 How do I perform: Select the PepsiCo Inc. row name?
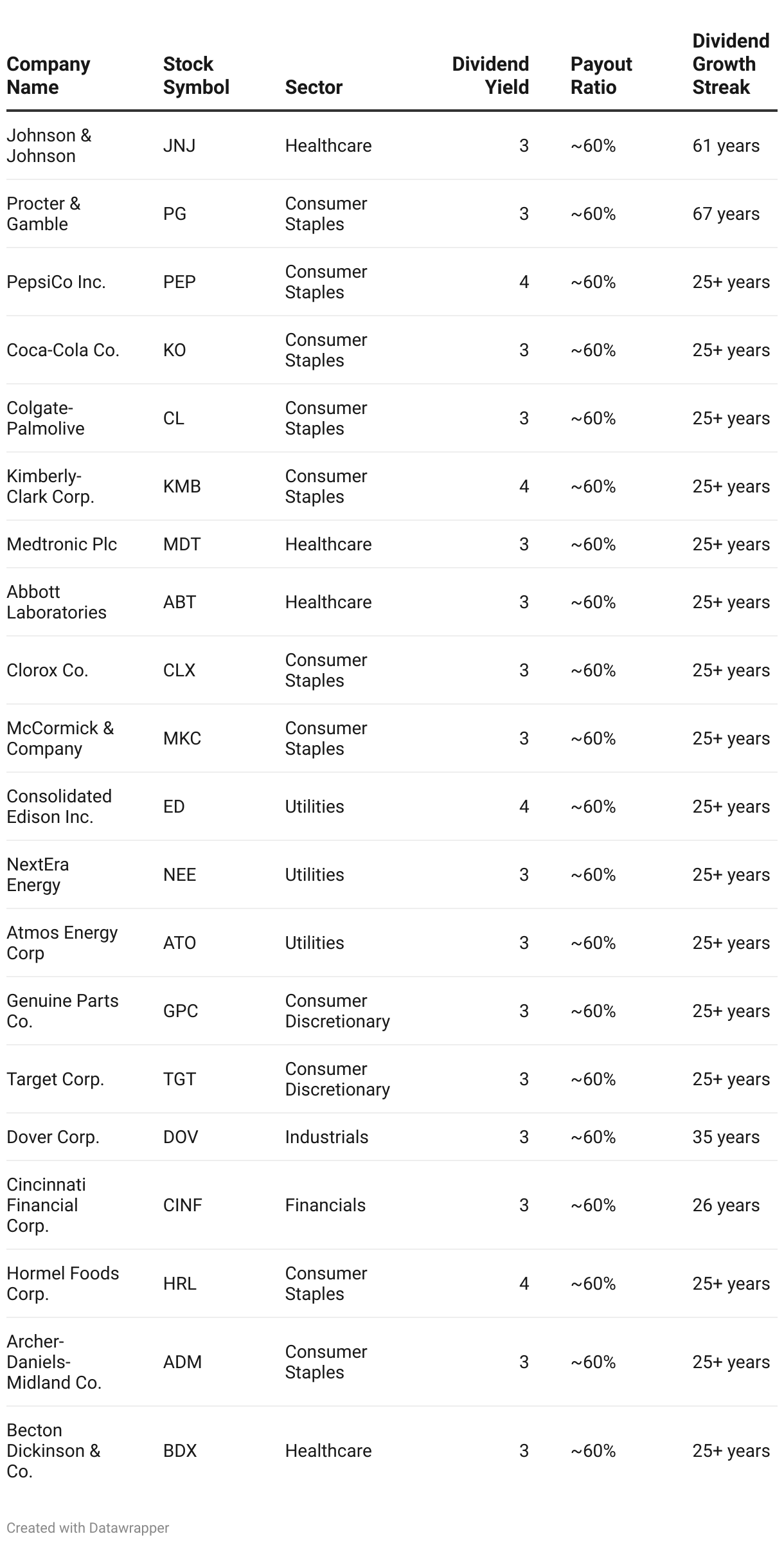click(x=56, y=282)
